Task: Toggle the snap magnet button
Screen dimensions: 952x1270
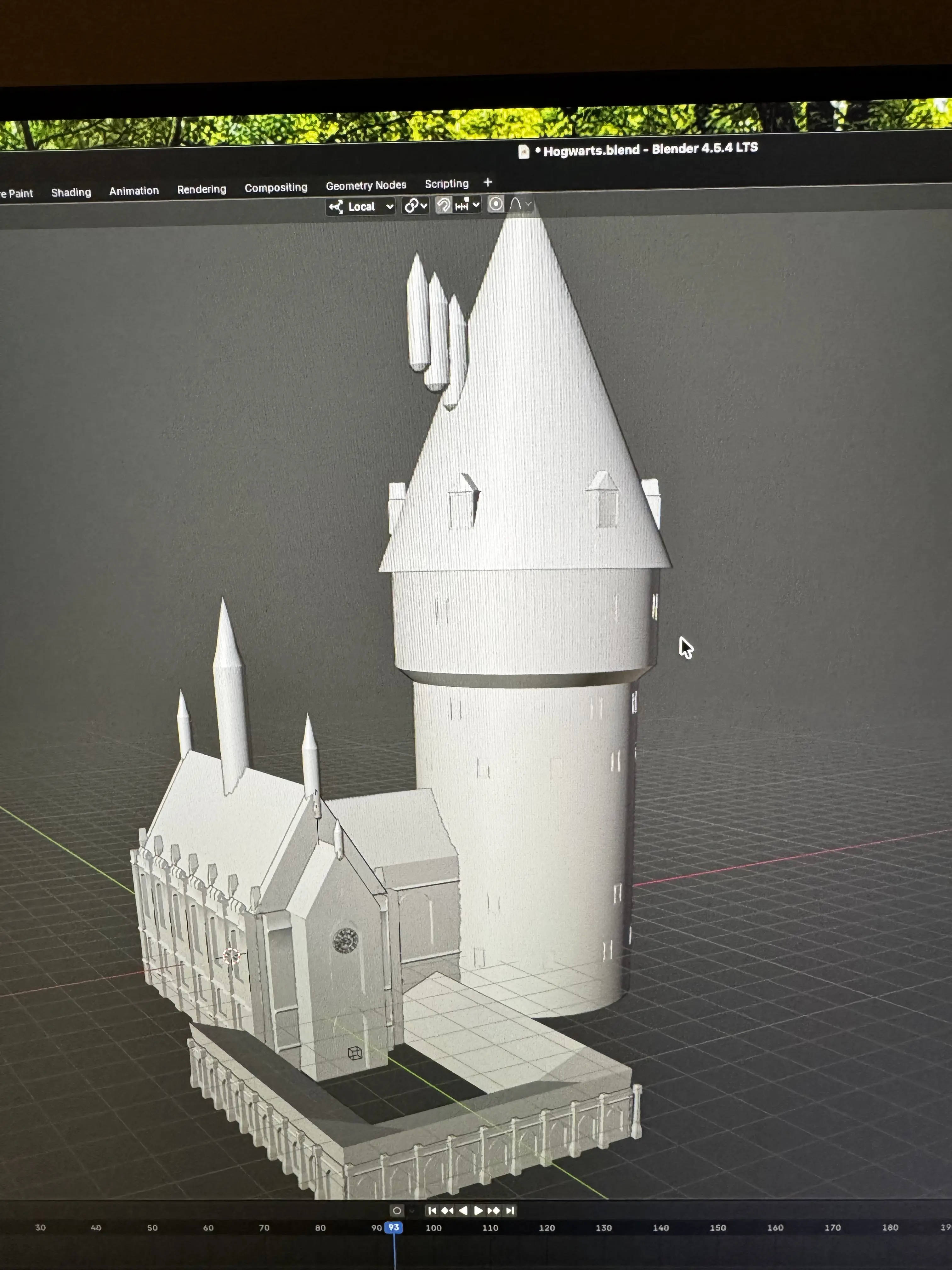Action: [x=443, y=205]
